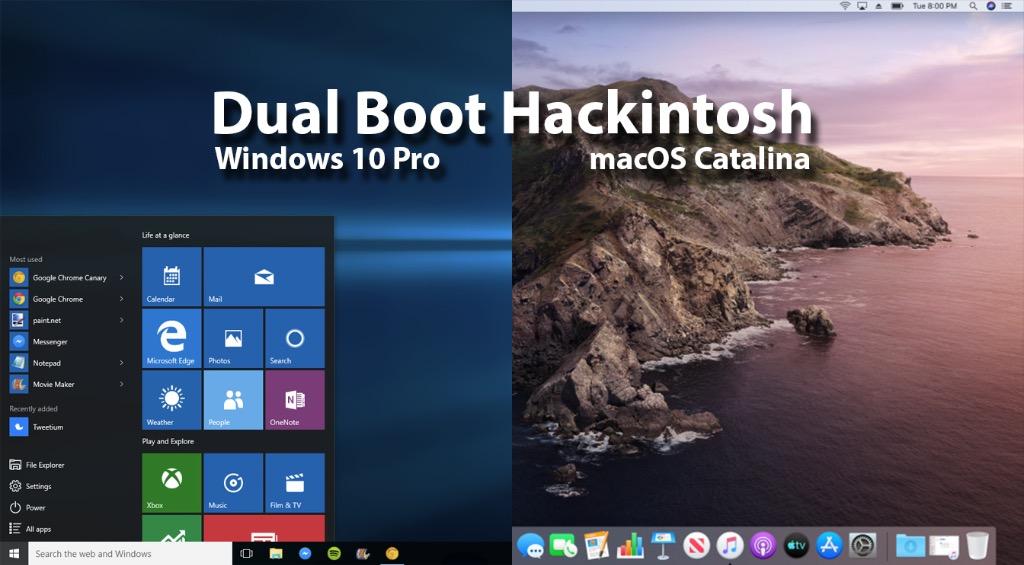1024x565 pixels.
Task: Open Power options in Start menu
Action: tap(28, 508)
